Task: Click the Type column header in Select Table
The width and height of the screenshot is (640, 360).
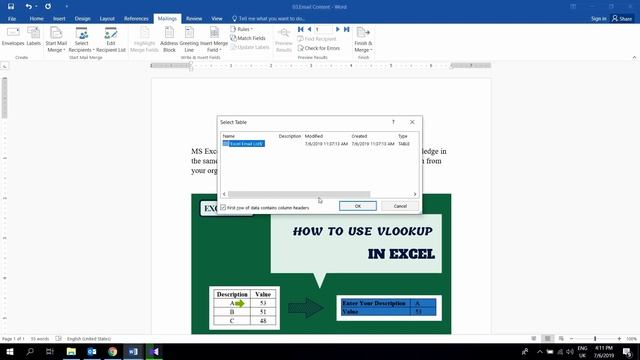Action: point(403,136)
